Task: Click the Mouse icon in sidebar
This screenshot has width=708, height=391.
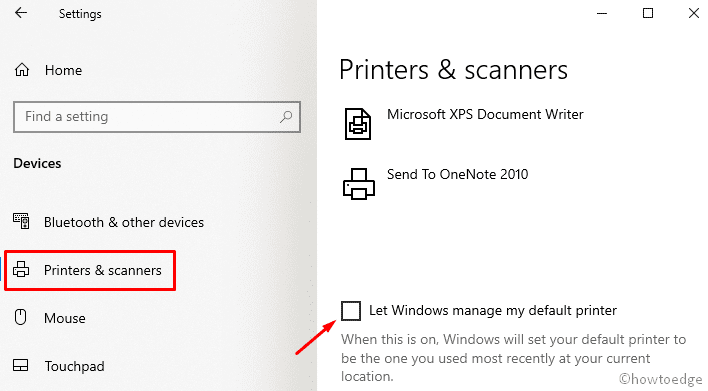Action: (20, 317)
